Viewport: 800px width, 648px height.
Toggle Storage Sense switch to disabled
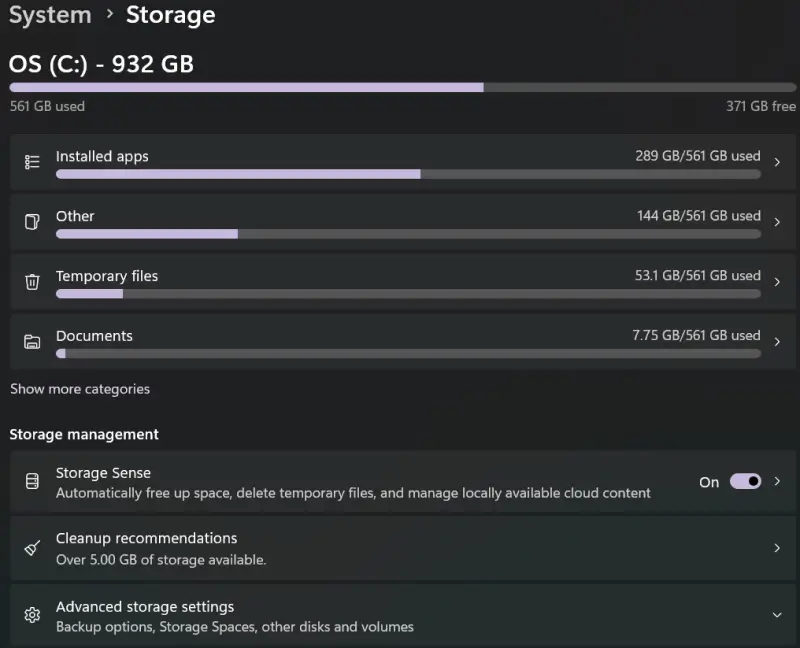coord(746,481)
